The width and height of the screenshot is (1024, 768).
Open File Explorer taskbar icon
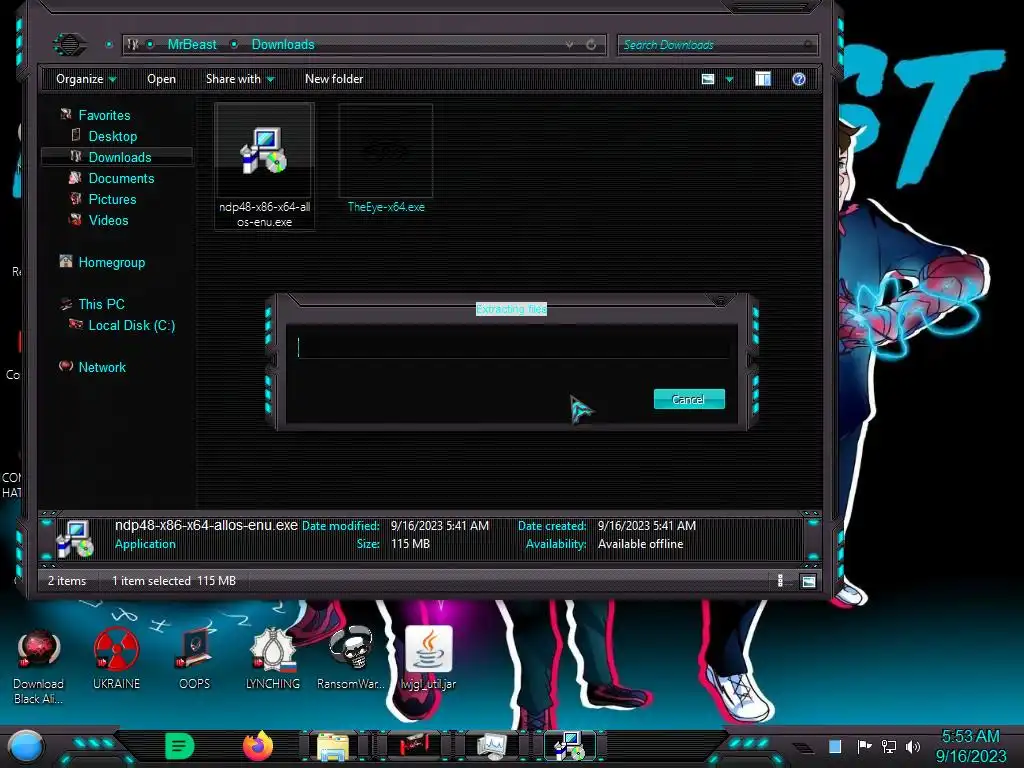pyautogui.click(x=333, y=746)
